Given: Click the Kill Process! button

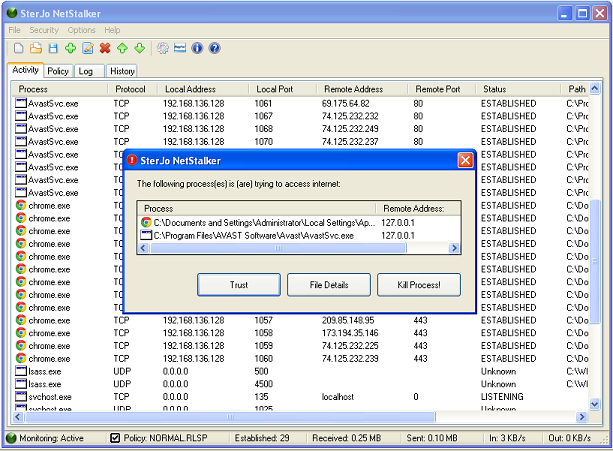Looking at the screenshot, I should (419, 285).
